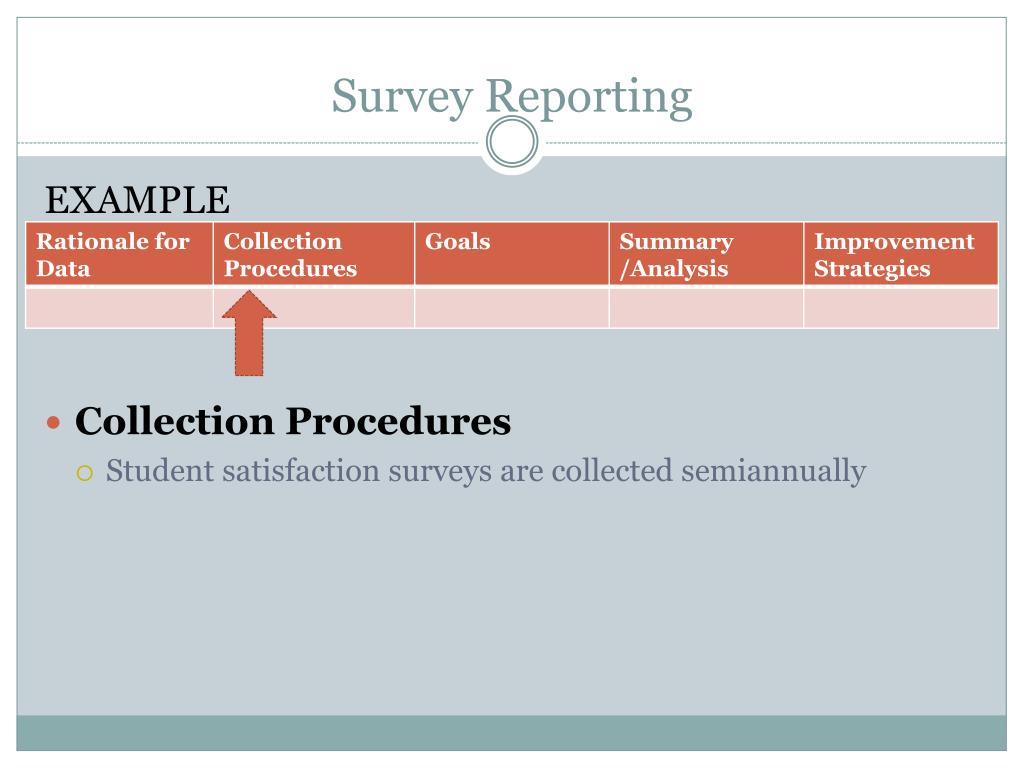Select the Summary /Analysis header cell
Image resolution: width=1024 pixels, height=768 pixels.
tap(707, 254)
